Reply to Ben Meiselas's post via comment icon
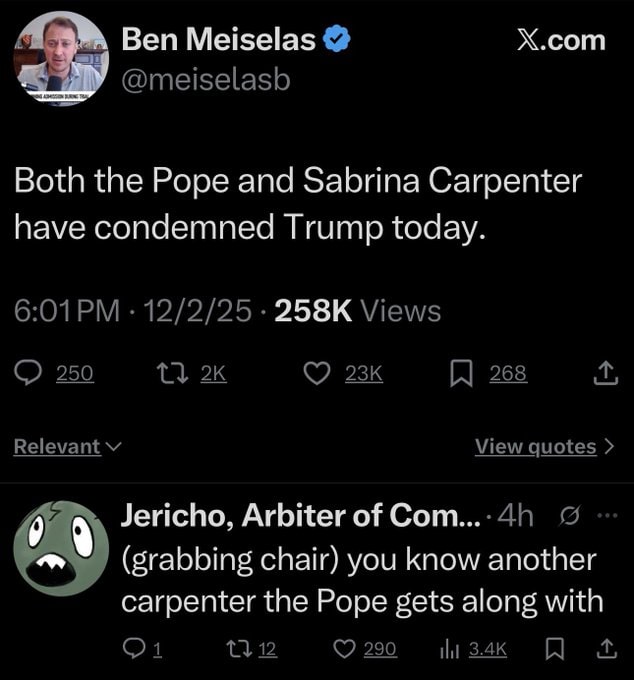634x680 pixels. coord(30,373)
